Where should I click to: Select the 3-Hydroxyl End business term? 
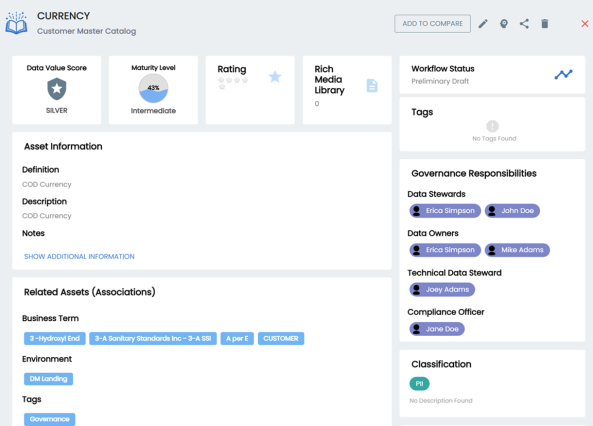[55, 339]
